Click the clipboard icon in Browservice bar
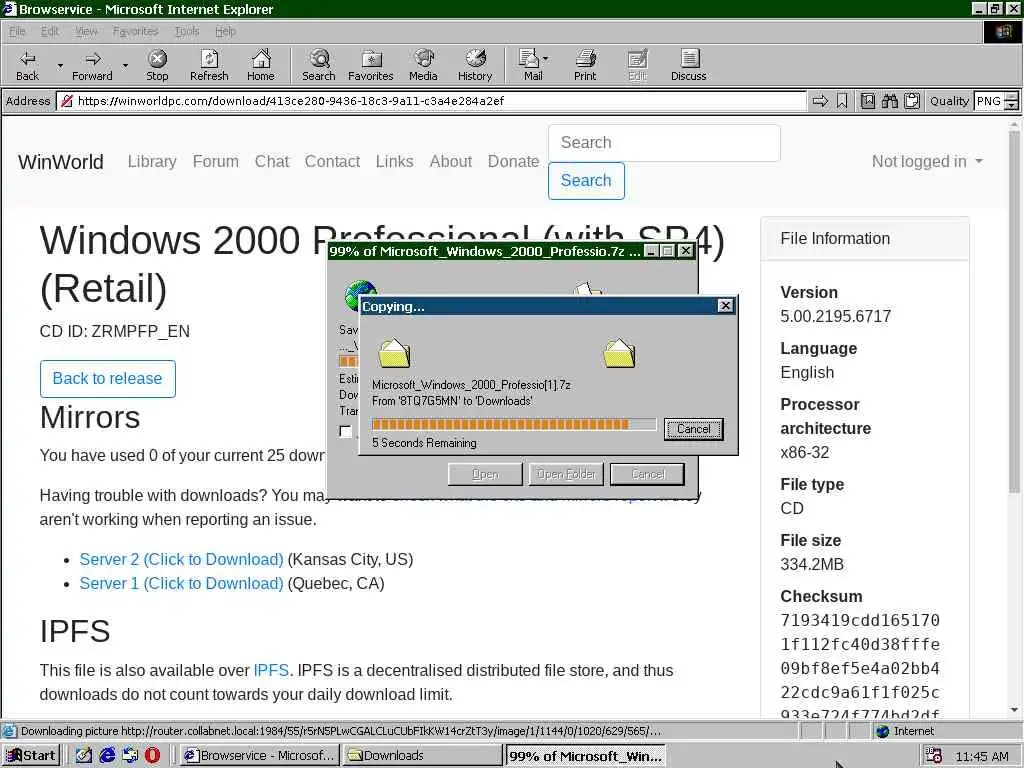Screen dimensions: 1024x768 [x=912, y=101]
